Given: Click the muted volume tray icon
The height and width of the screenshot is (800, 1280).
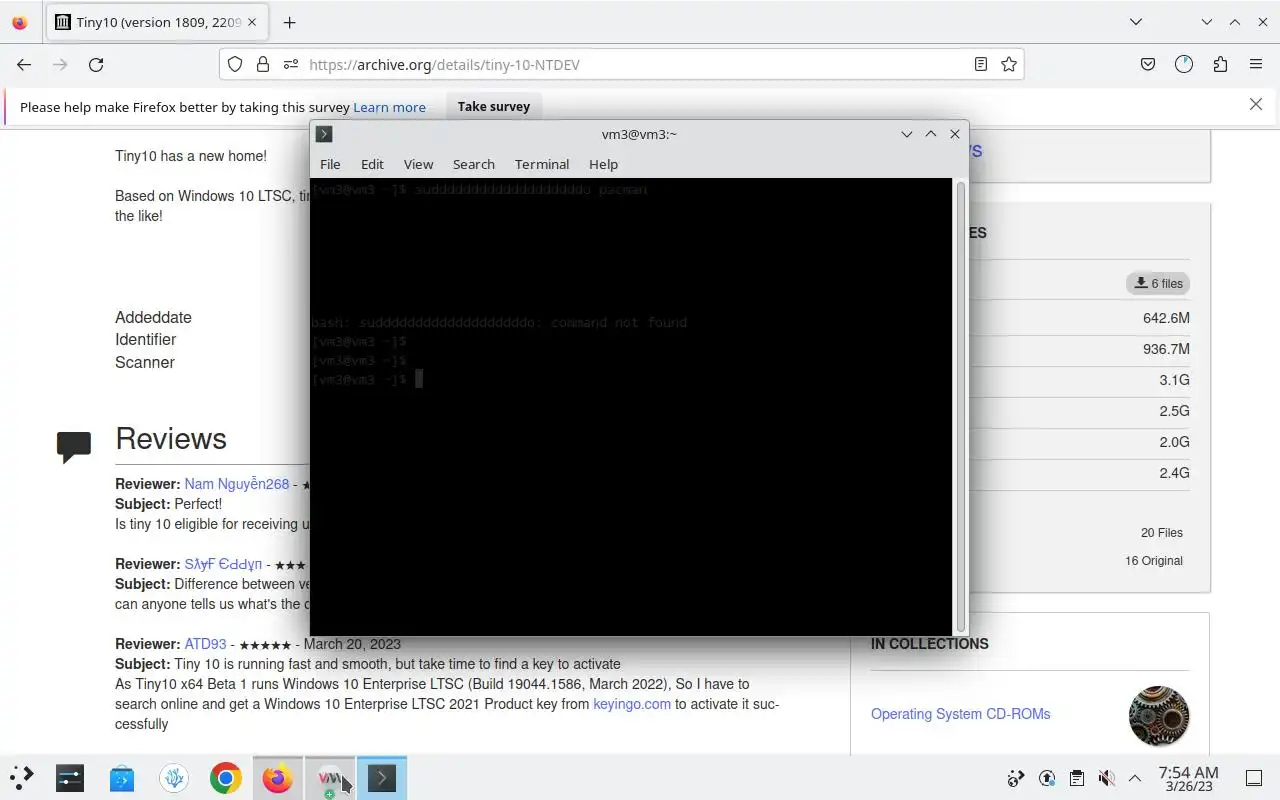Looking at the screenshot, I should [1106, 778].
